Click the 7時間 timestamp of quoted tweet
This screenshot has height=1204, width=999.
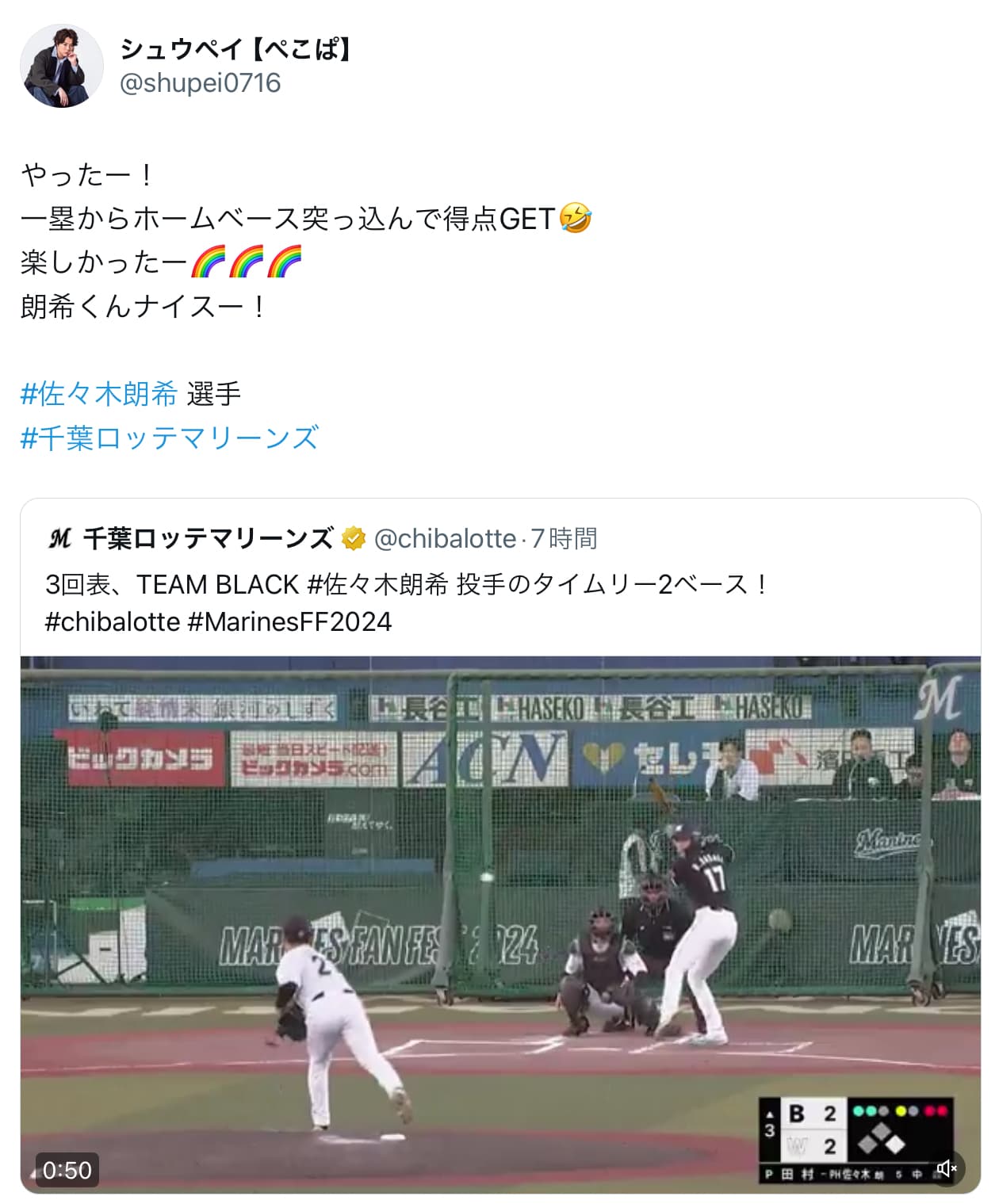pos(564,539)
